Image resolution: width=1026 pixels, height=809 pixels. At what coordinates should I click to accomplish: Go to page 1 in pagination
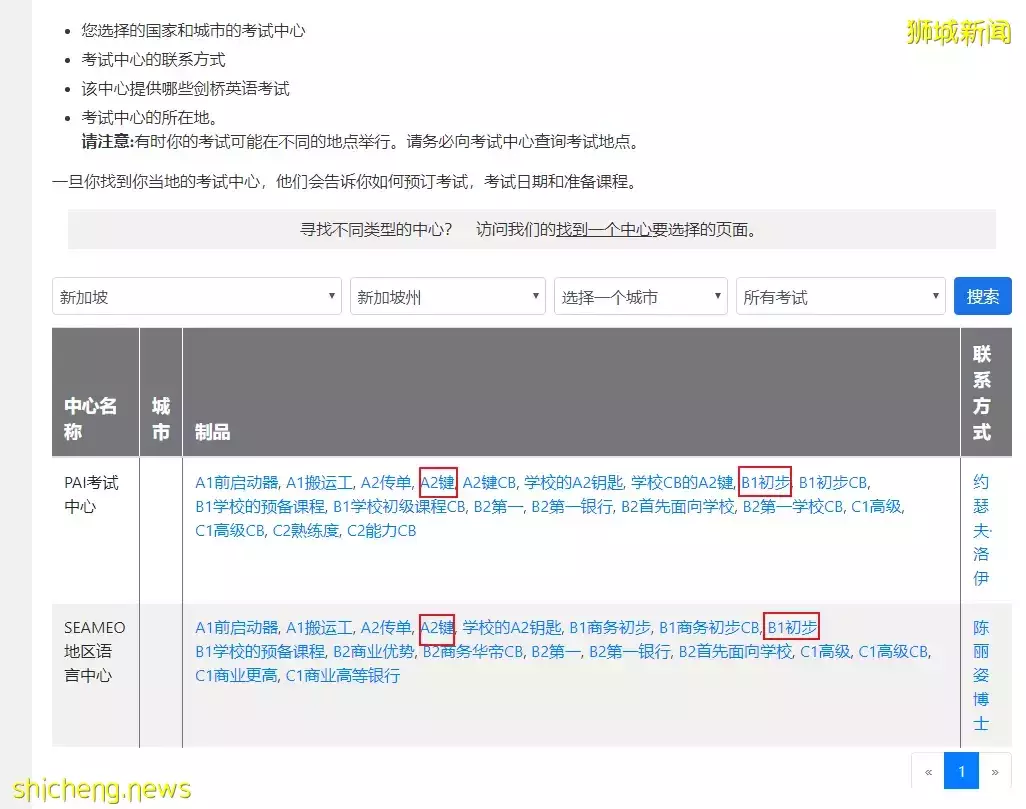pyautogui.click(x=961, y=771)
